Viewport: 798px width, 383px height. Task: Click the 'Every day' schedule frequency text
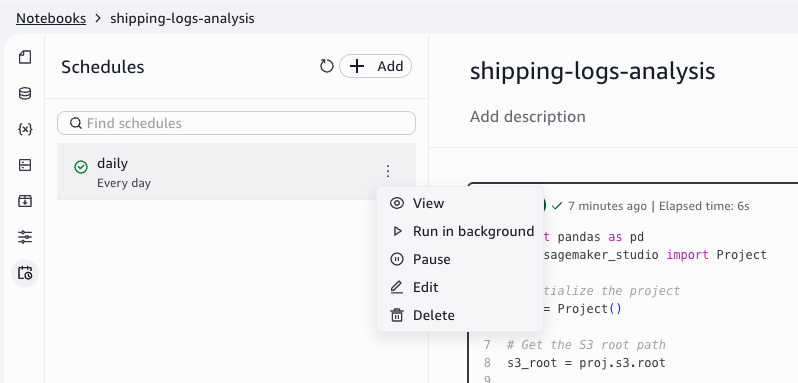(124, 183)
